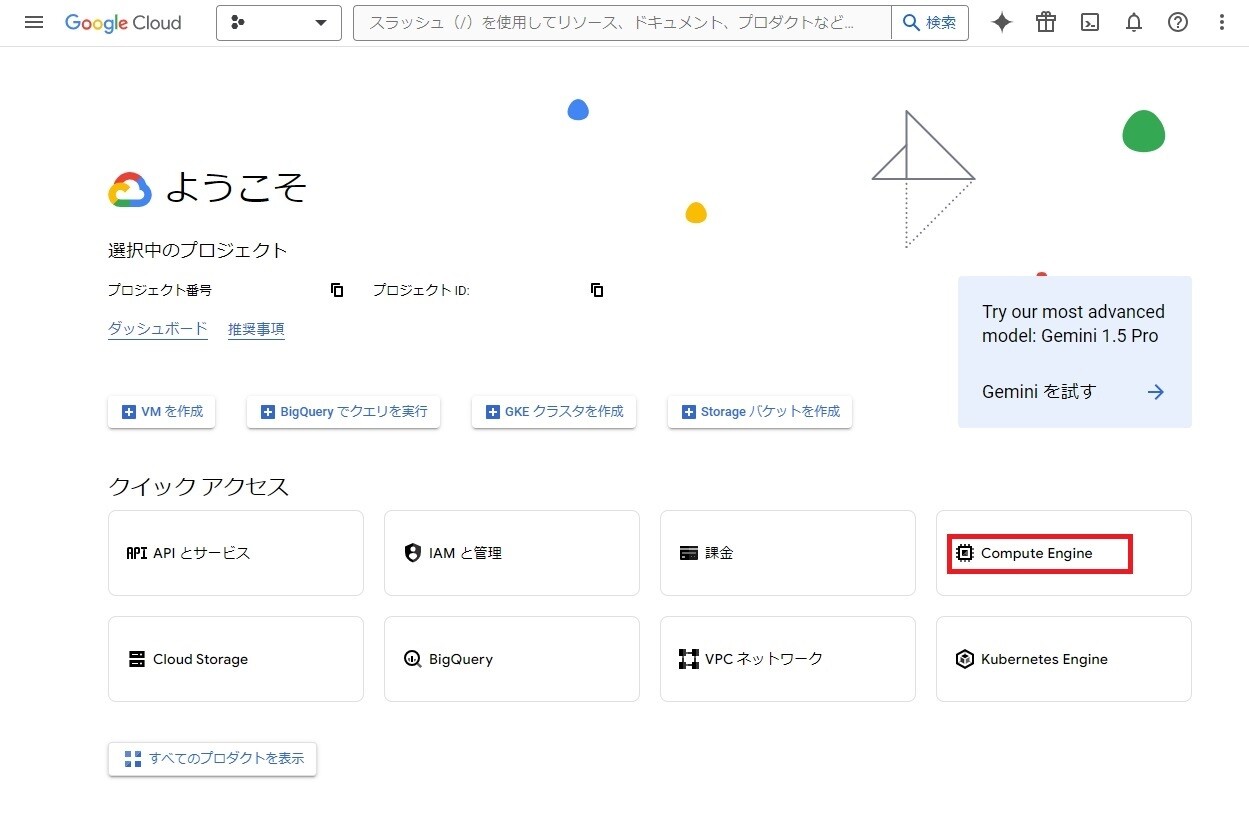Copy the project number
The width and height of the screenshot is (1249, 816).
point(337,290)
